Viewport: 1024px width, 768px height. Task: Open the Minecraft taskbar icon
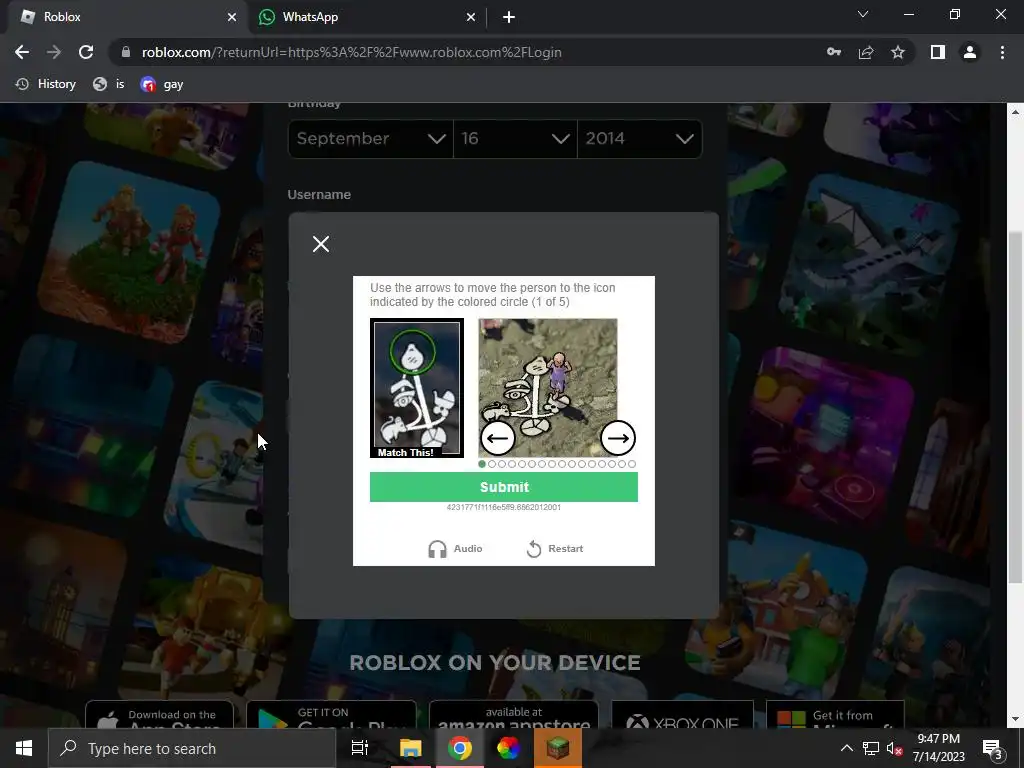tap(558, 748)
